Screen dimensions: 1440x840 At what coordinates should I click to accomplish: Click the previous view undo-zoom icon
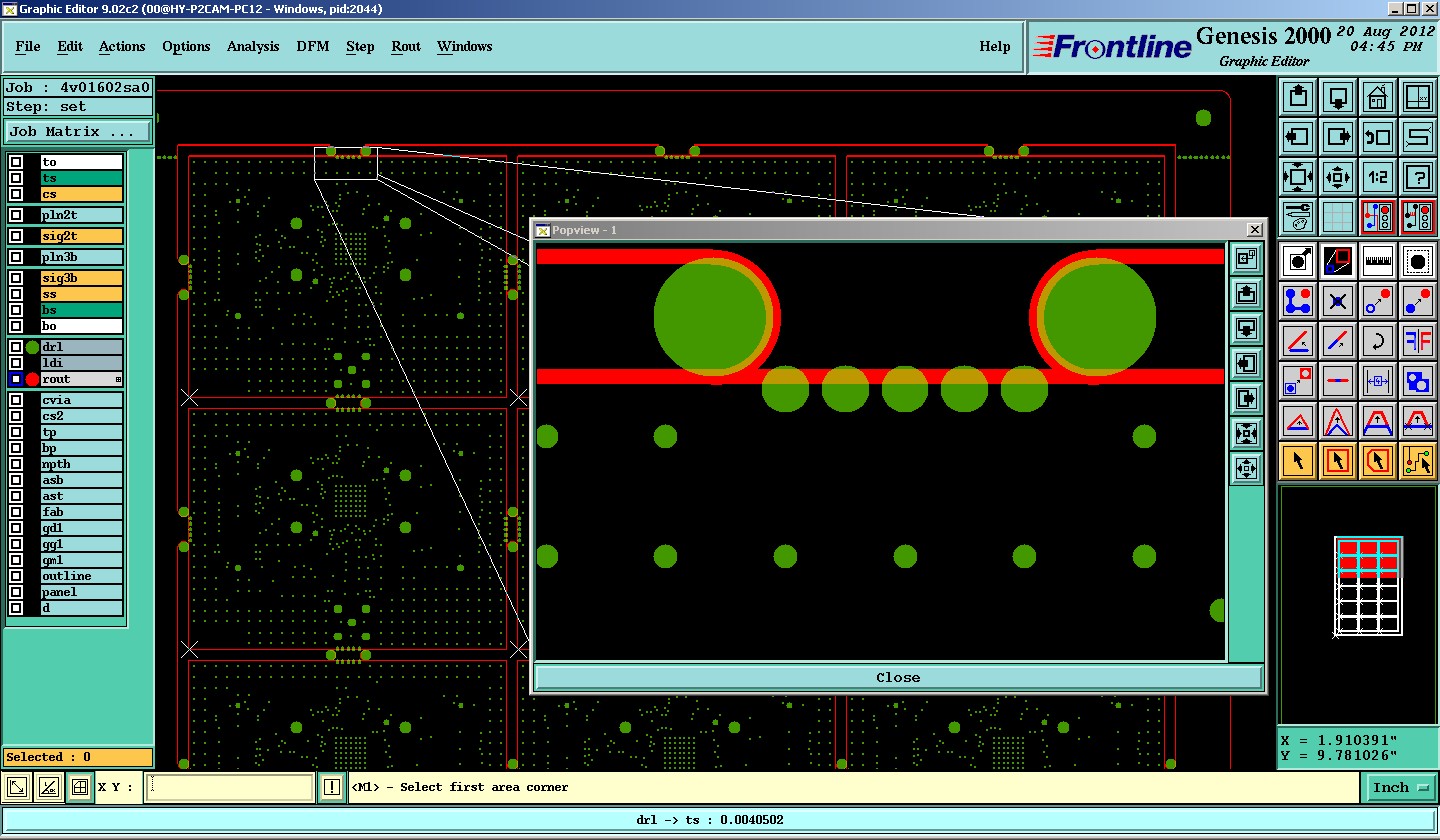1378,137
